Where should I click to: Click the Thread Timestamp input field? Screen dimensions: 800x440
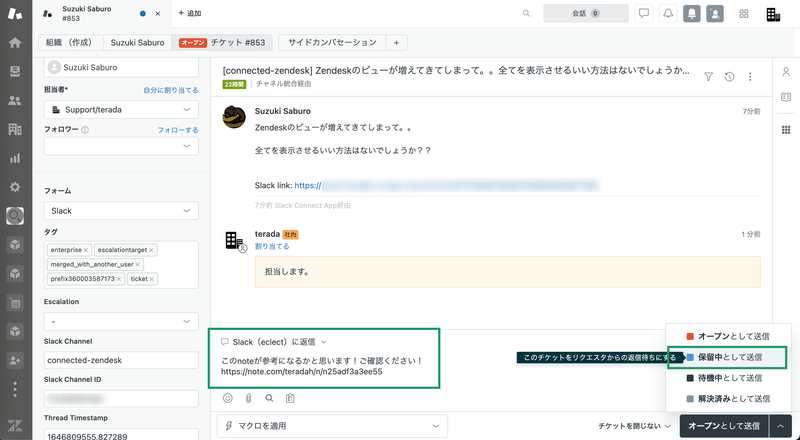tap(121, 434)
